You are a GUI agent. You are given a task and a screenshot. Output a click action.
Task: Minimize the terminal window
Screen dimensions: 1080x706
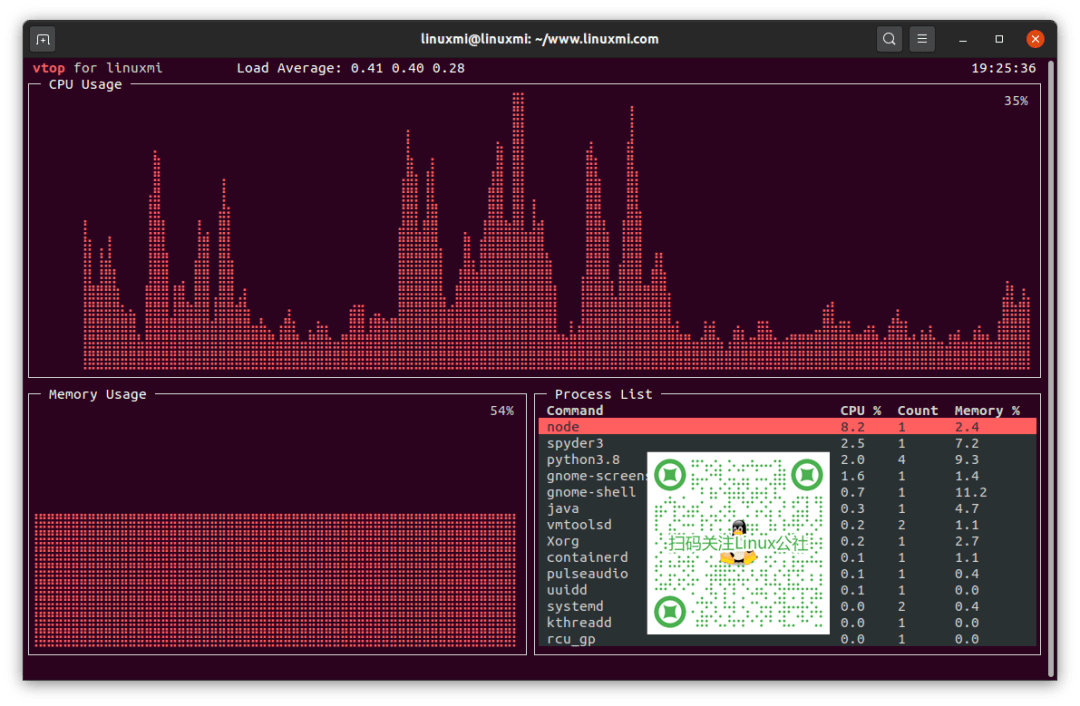pyautogui.click(x=963, y=40)
